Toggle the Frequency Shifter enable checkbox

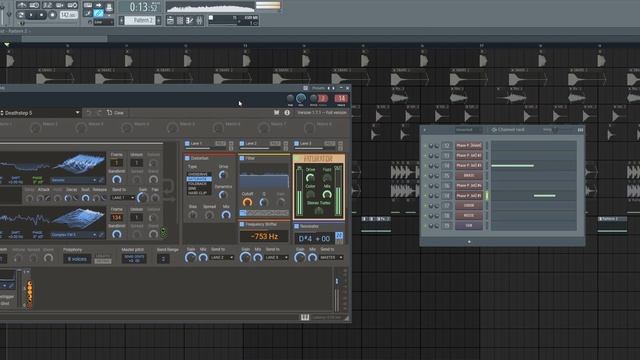[242, 224]
